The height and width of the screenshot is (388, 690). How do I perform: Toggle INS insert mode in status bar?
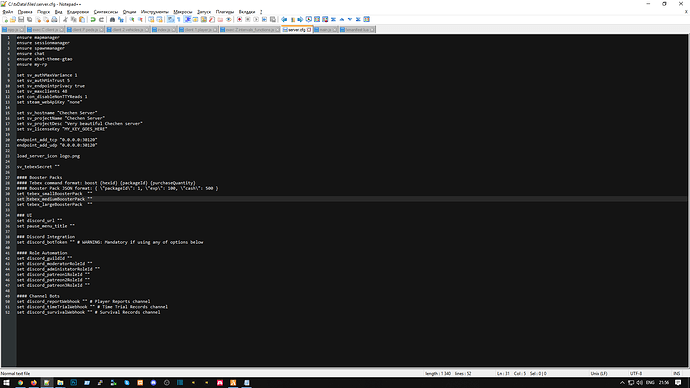click(x=676, y=373)
